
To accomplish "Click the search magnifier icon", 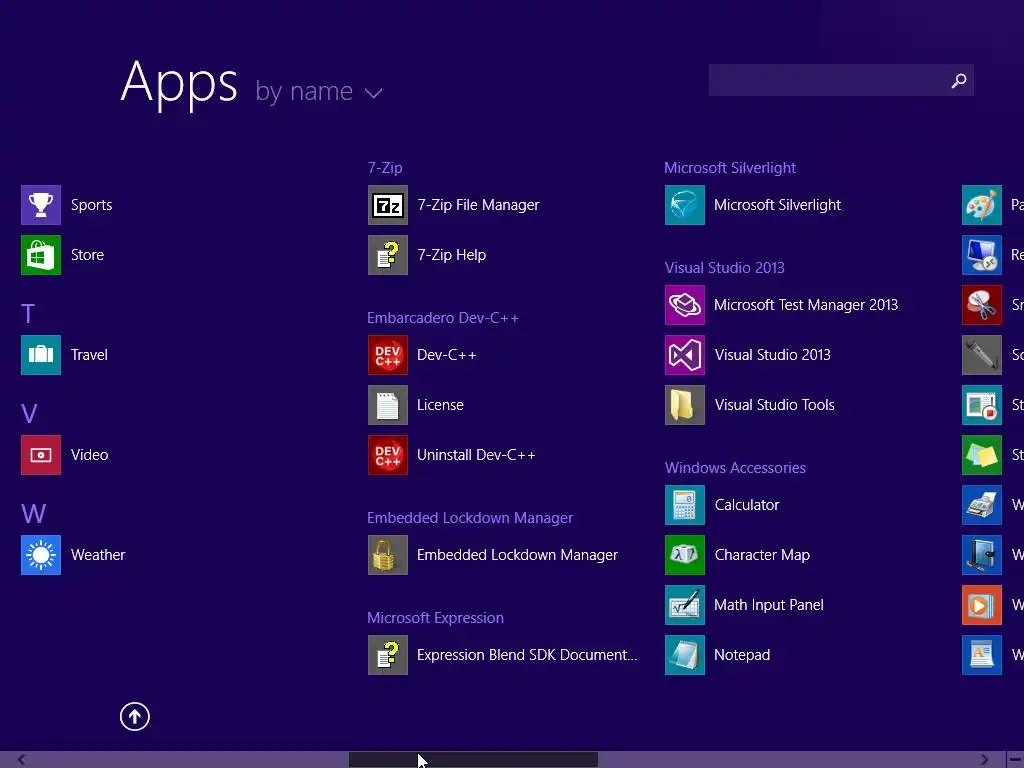I will tap(959, 80).
